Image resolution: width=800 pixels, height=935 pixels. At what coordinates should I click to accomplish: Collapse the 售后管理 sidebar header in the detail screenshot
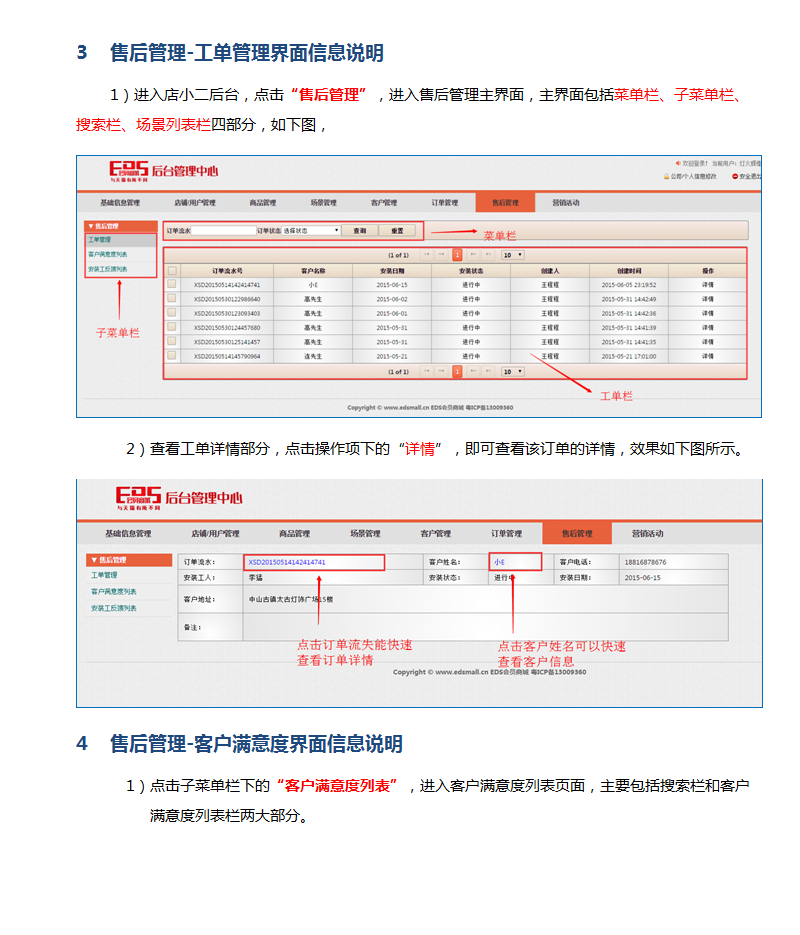pos(129,560)
